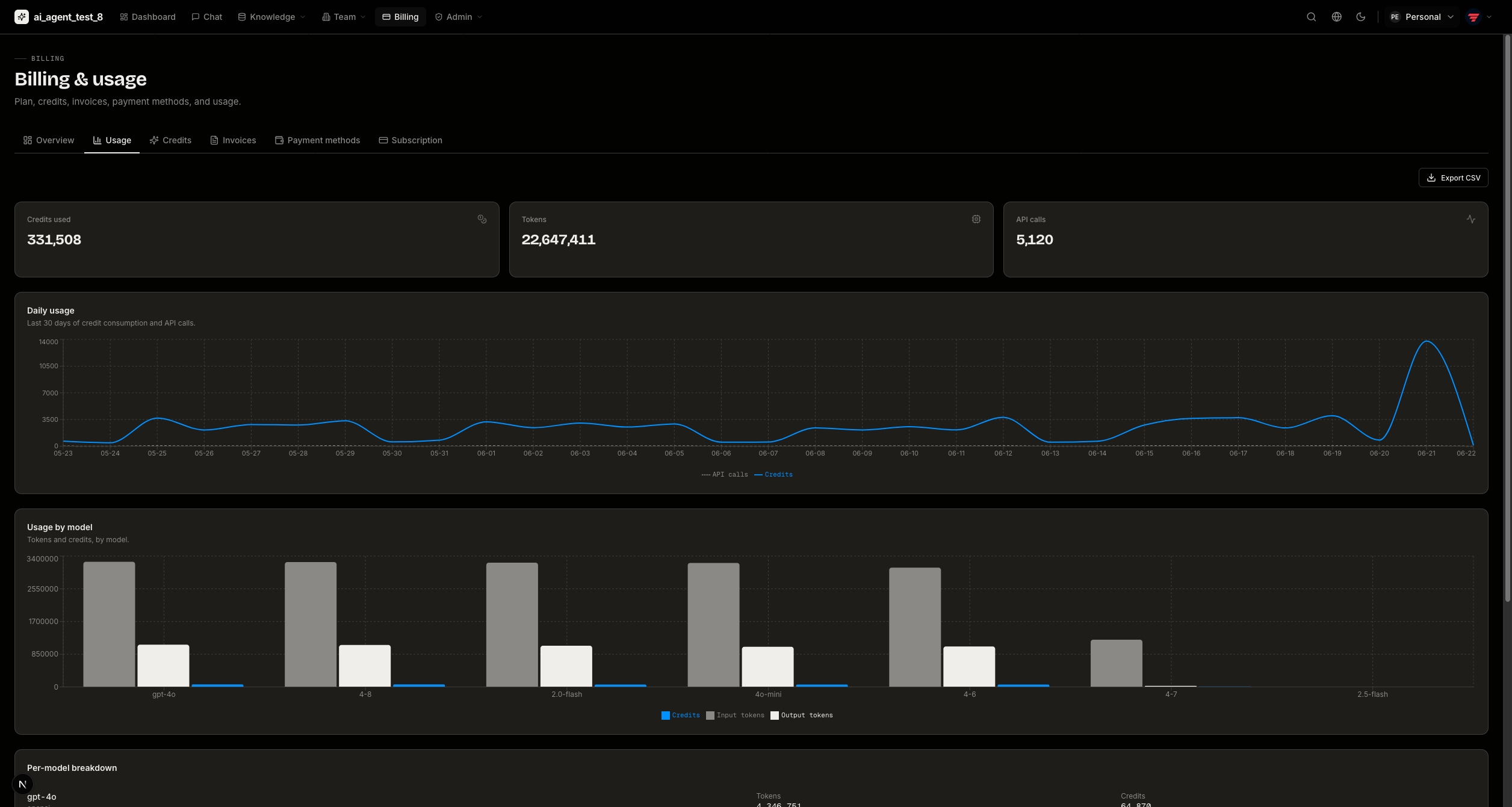Click the 06-01 date label on Daily usage axis

pos(486,453)
